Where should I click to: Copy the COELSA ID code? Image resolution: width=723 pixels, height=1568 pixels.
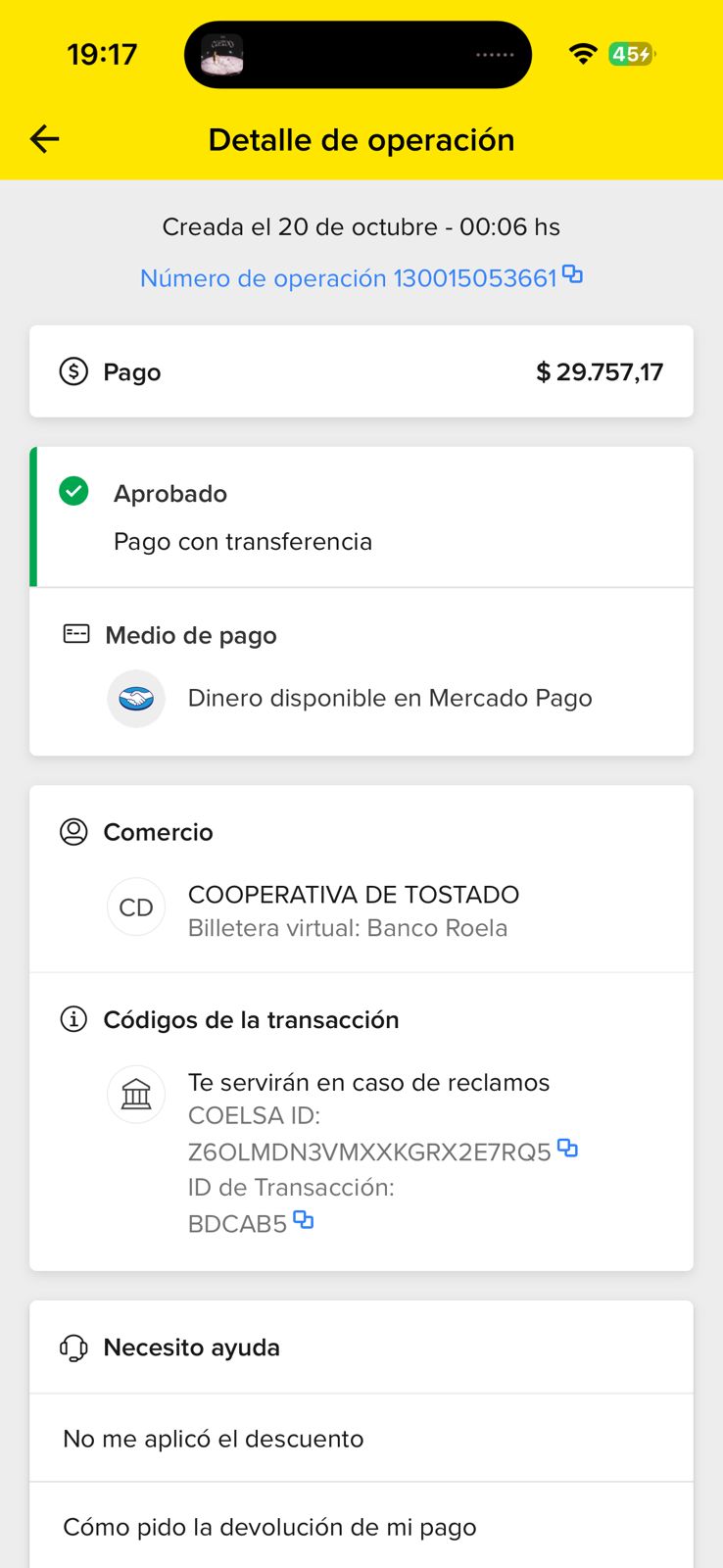(567, 1148)
